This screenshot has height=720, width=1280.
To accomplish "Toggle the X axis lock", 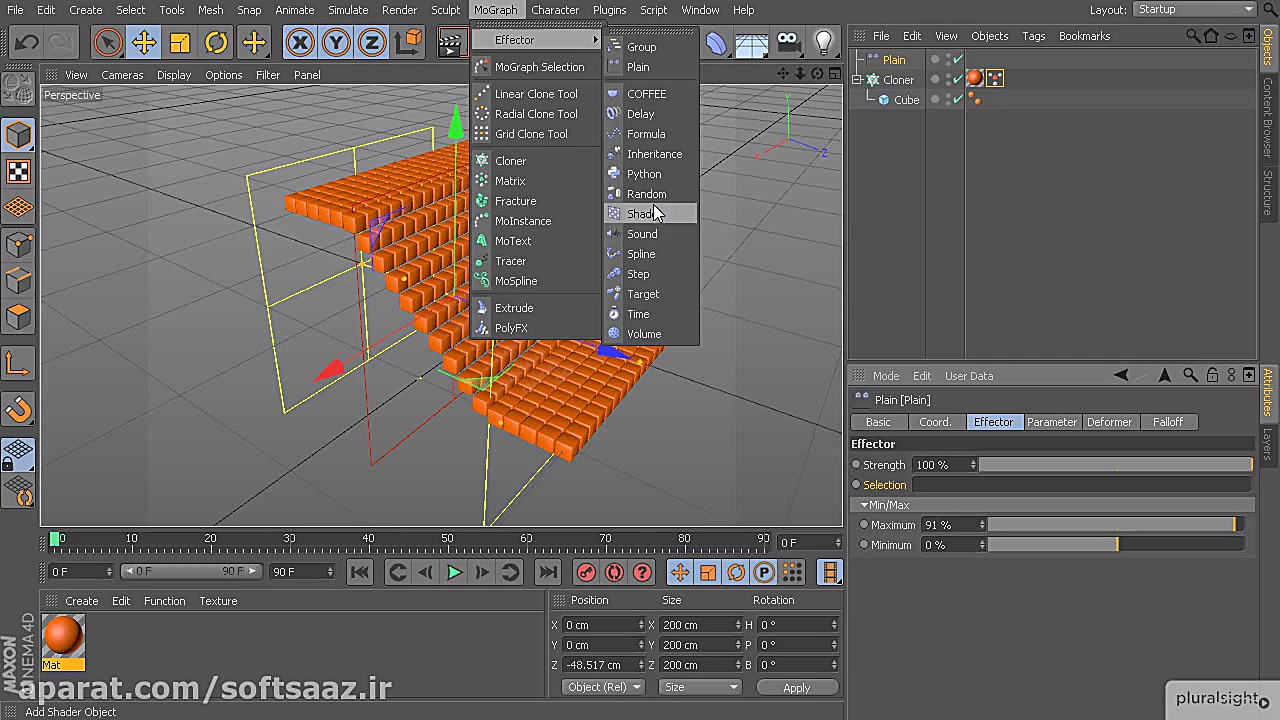I will (x=300, y=42).
